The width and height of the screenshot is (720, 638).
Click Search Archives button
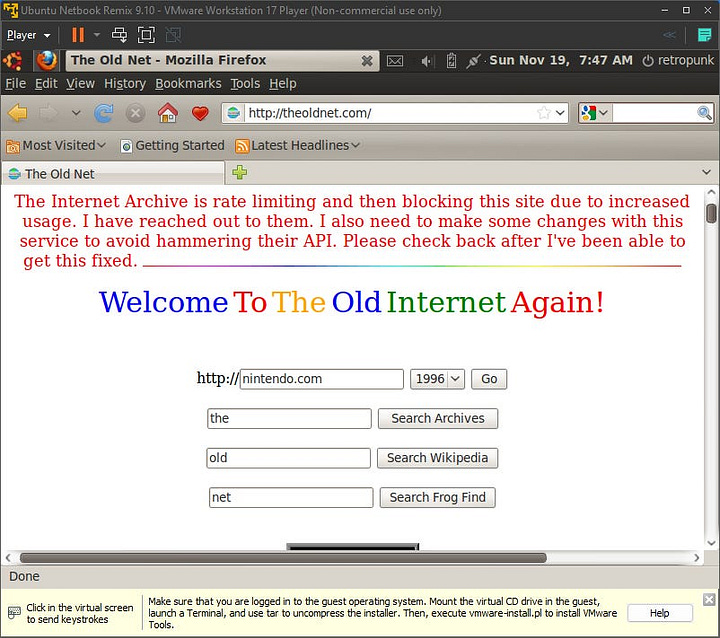pyautogui.click(x=438, y=418)
